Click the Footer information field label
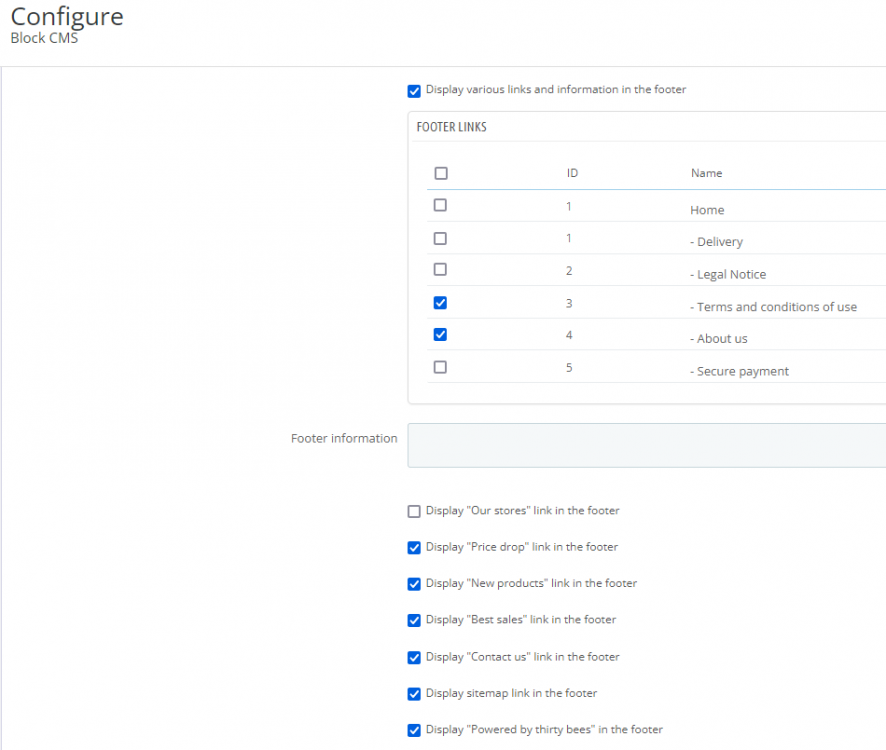Screen dimensions: 886x750 [x=344, y=438]
